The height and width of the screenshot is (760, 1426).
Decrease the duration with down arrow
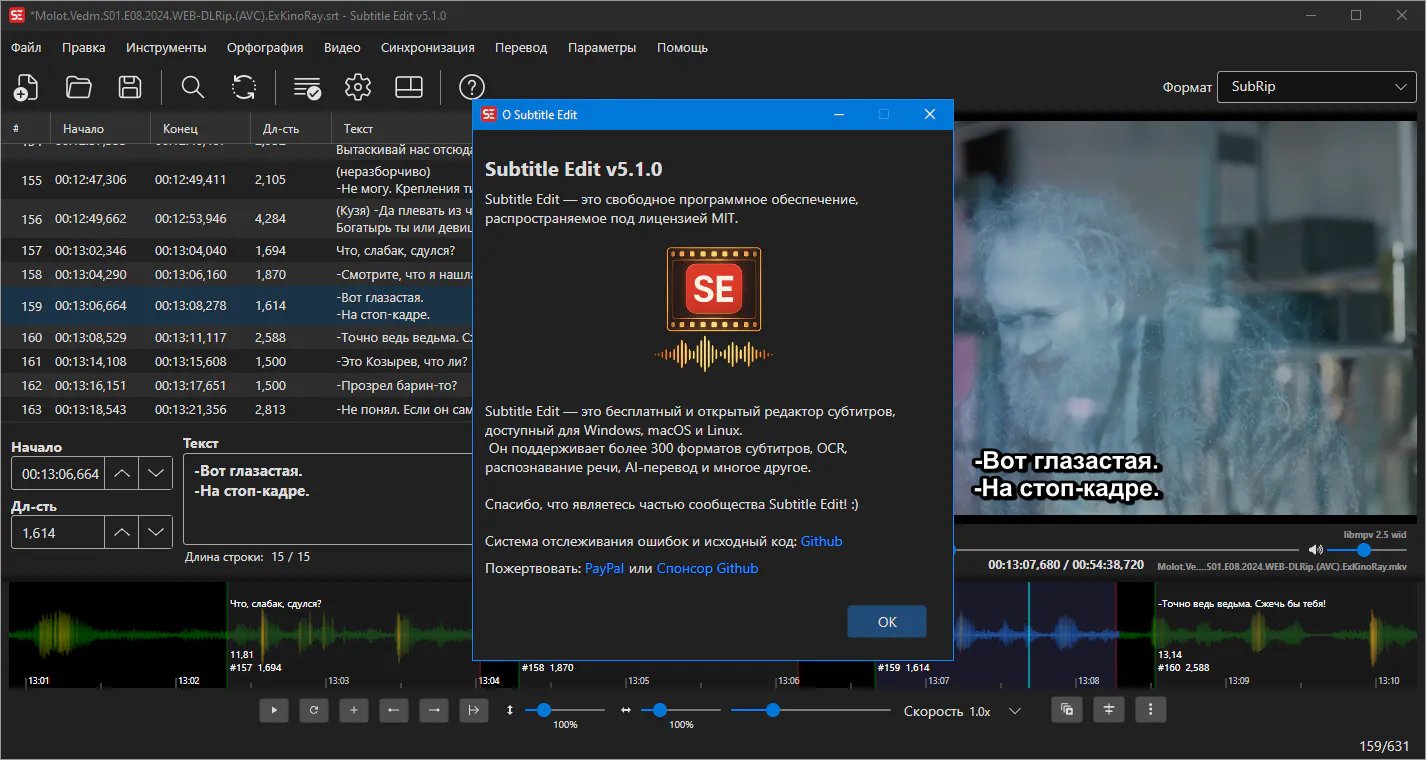tap(155, 533)
